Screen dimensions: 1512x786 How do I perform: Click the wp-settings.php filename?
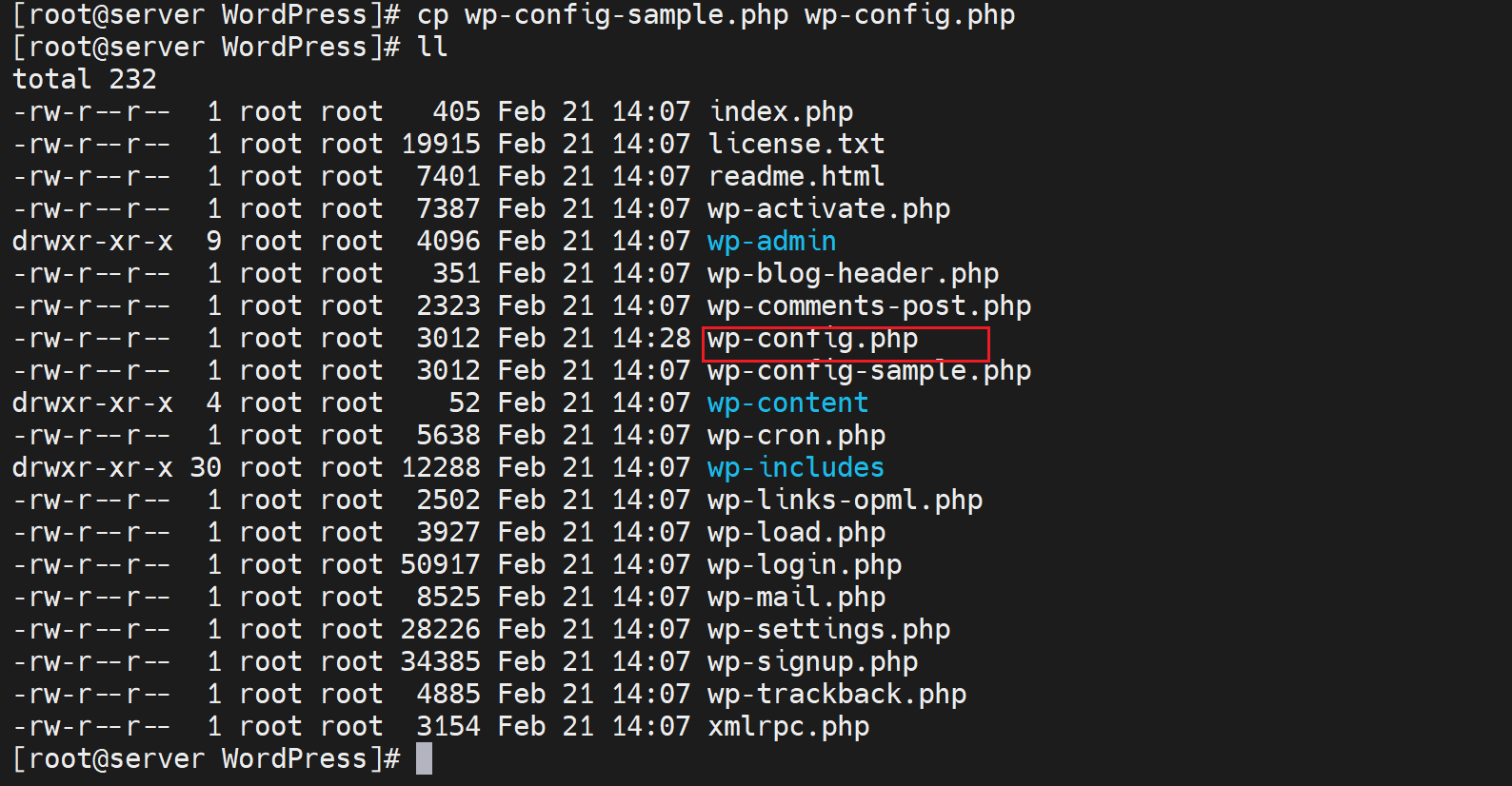[828, 630]
